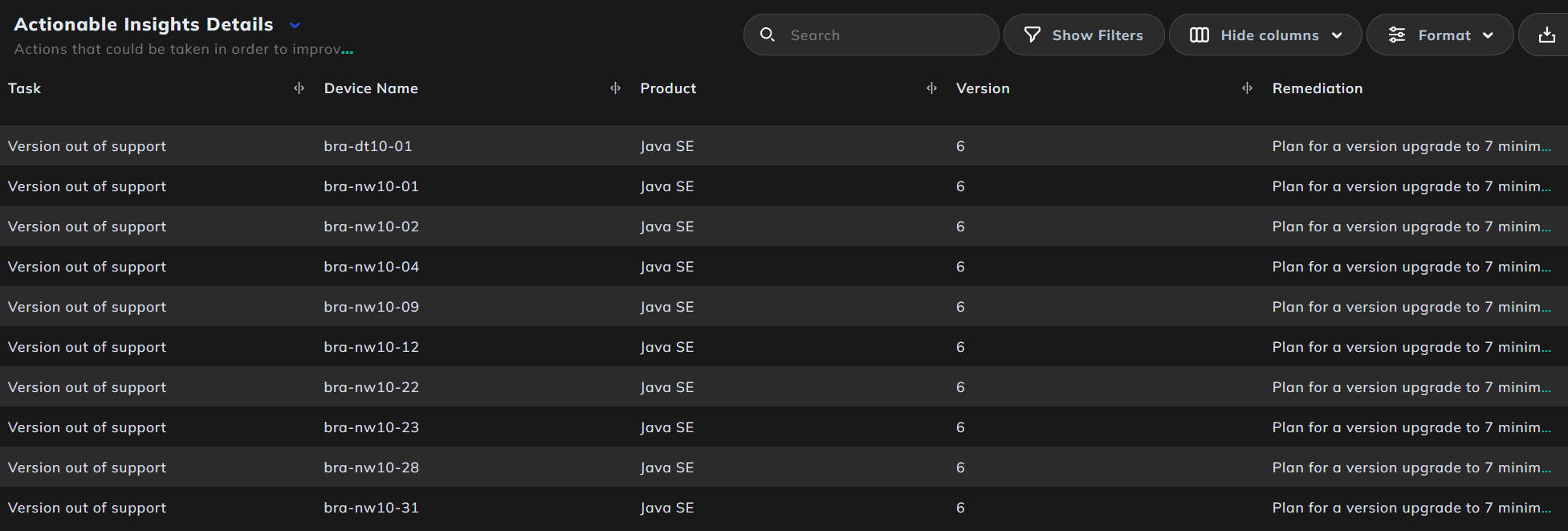Select device name bra-nw10-12

click(x=371, y=347)
